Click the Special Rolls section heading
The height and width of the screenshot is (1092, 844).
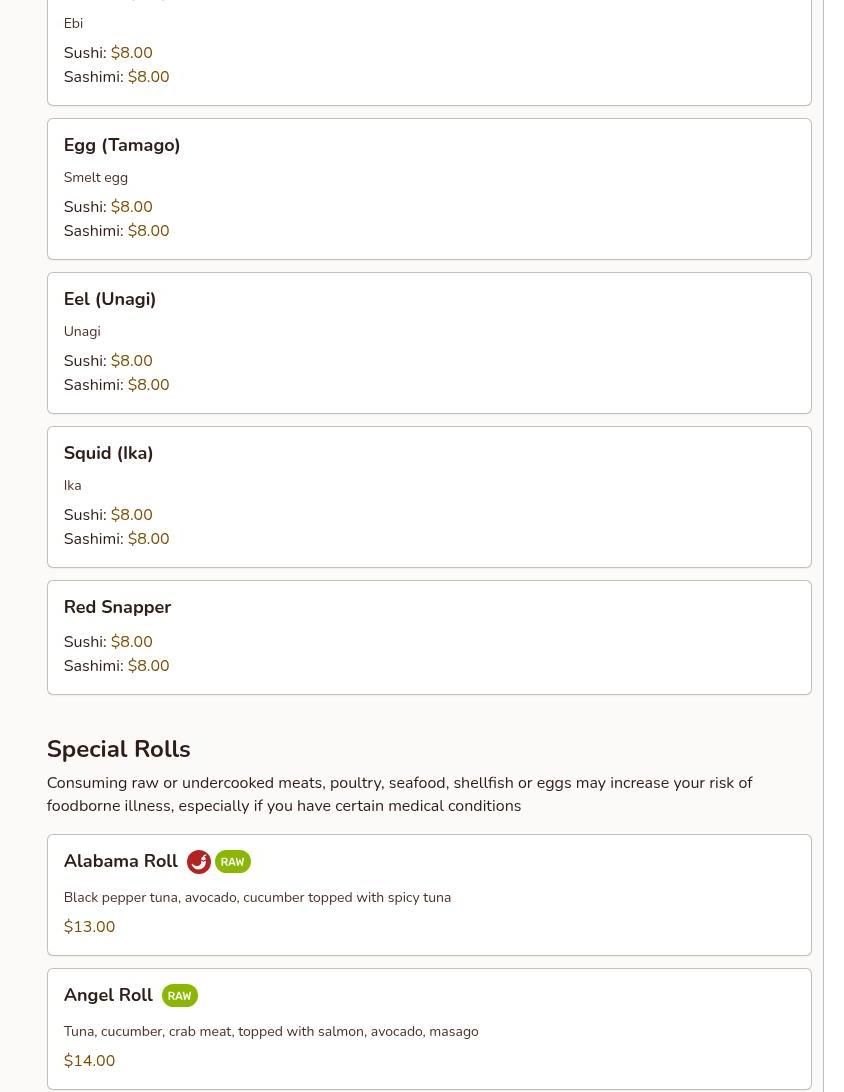coord(118,749)
